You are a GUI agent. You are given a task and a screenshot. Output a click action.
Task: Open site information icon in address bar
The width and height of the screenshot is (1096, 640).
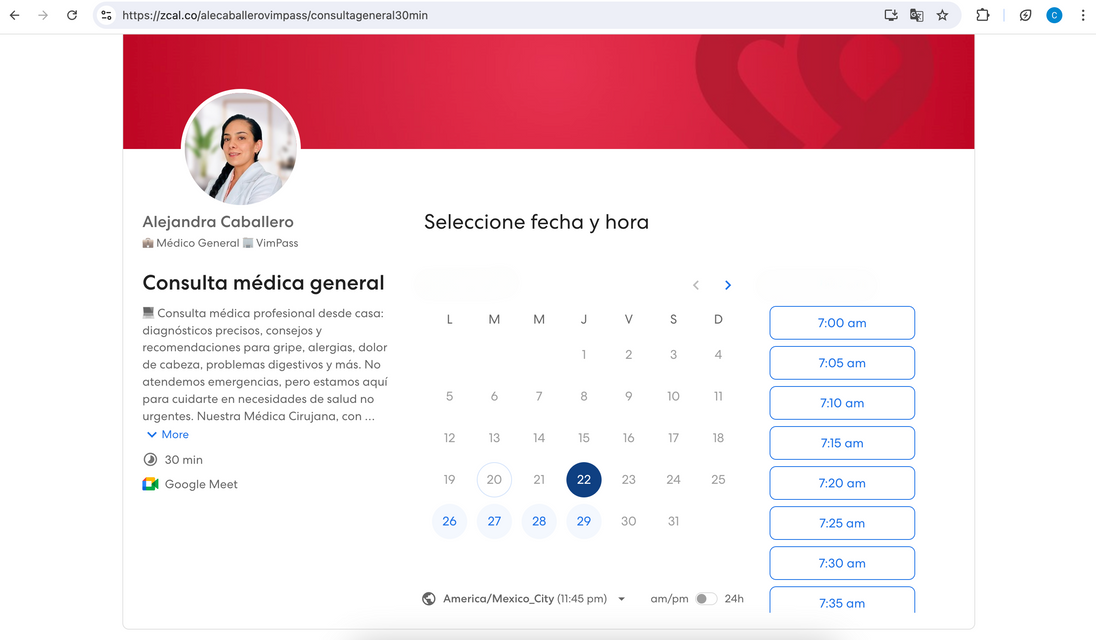[x=106, y=15]
